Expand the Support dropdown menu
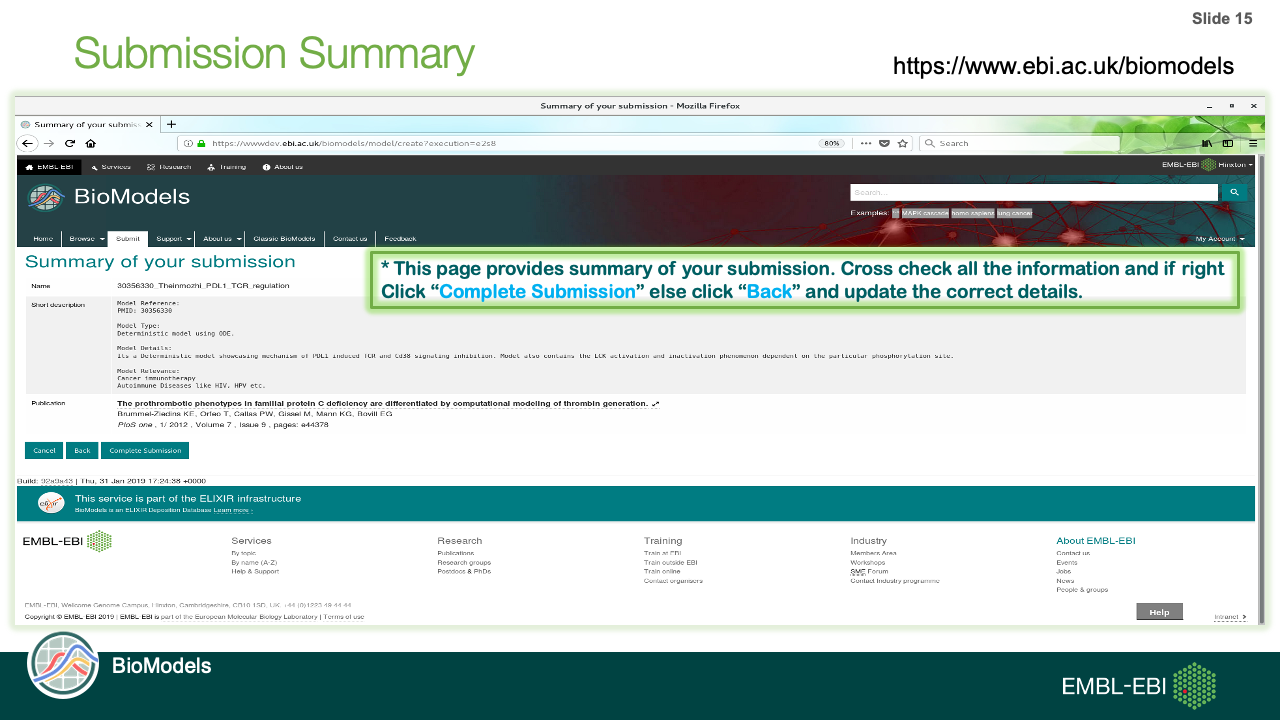The height and width of the screenshot is (720, 1280). tap(174, 239)
